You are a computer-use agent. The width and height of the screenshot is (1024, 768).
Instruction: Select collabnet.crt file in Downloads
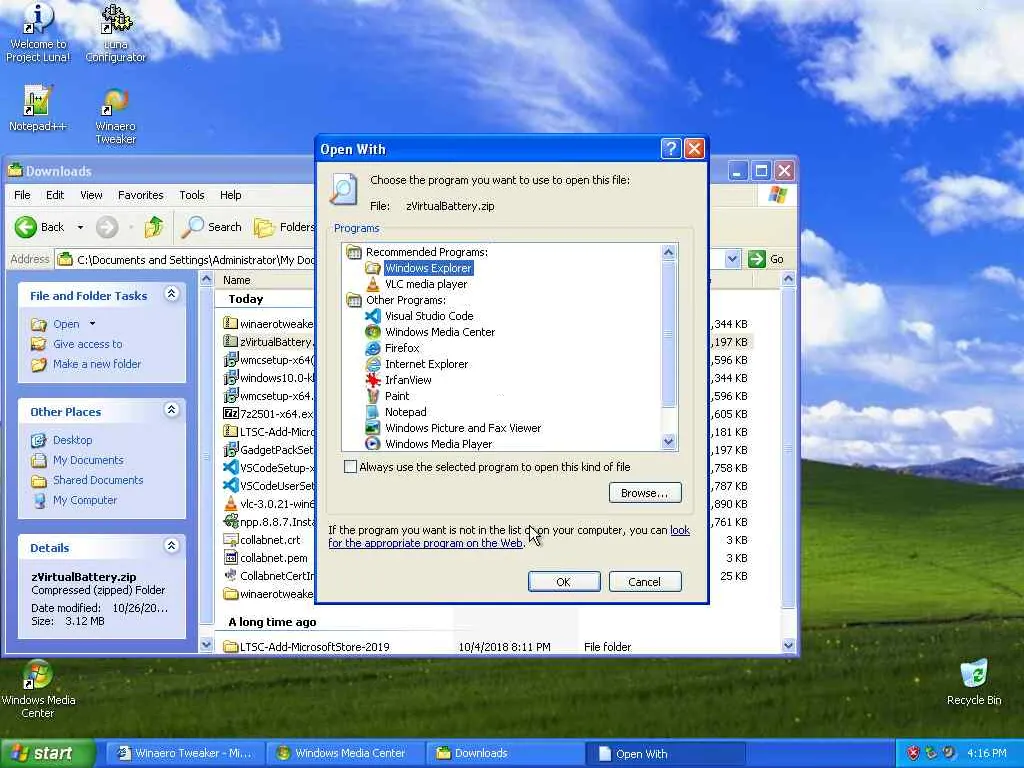pyautogui.click(x=270, y=540)
